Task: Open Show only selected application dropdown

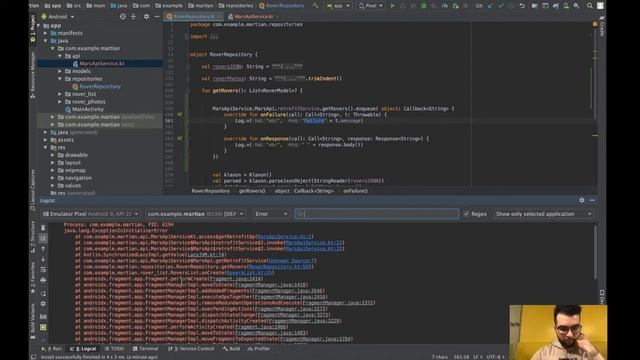Action: coord(543,214)
